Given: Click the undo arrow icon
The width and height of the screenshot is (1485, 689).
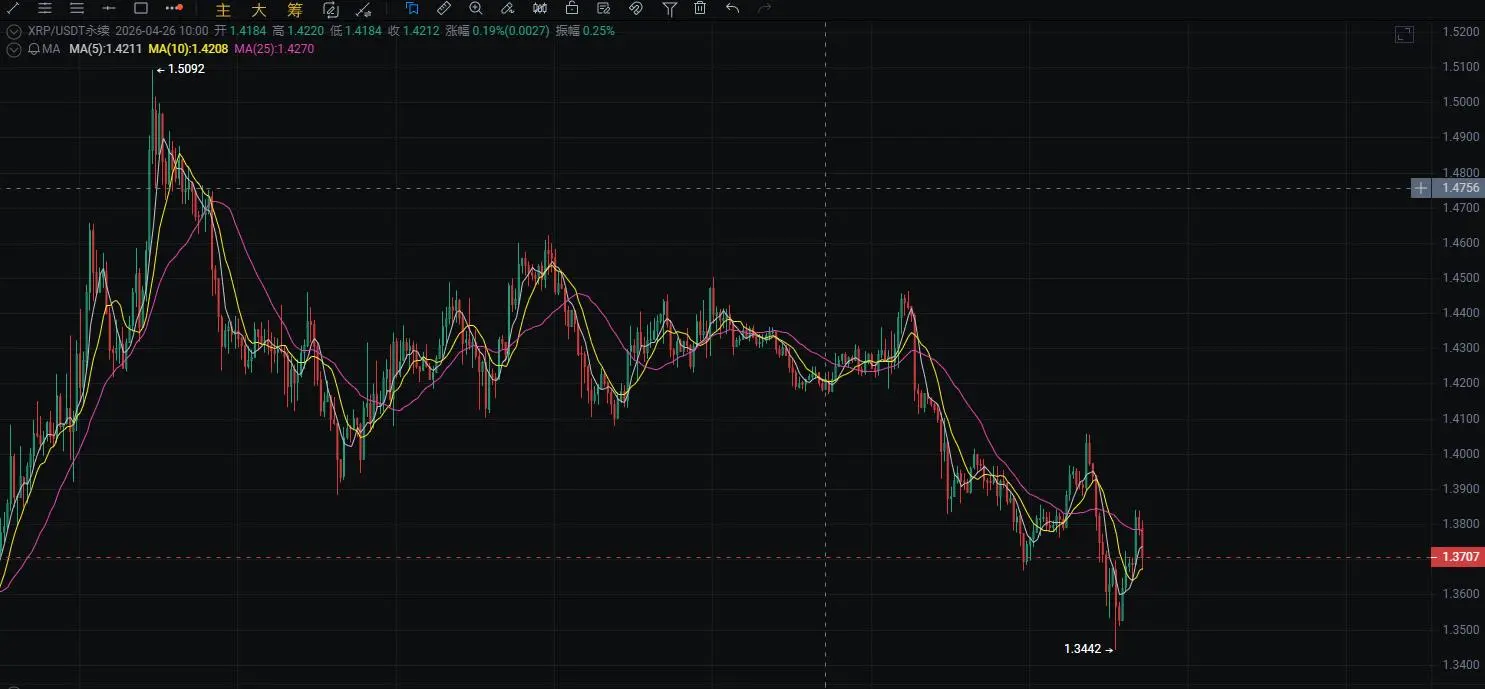Looking at the screenshot, I should click(x=732, y=9).
